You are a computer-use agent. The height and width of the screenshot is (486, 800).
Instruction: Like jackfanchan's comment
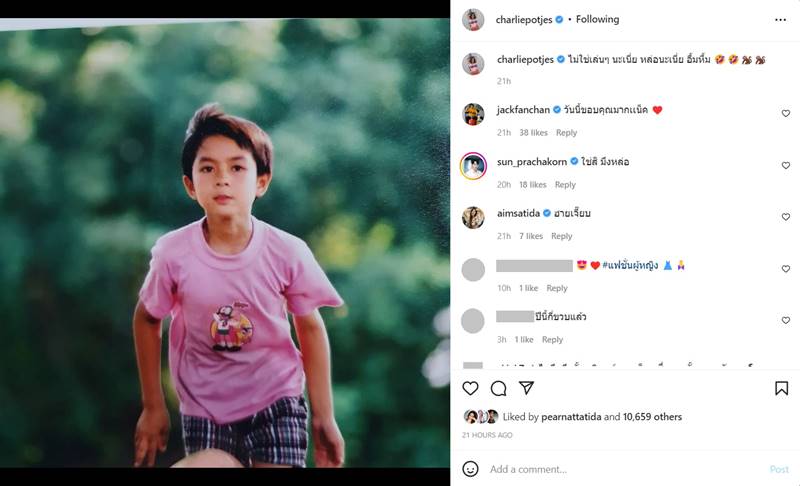point(785,114)
